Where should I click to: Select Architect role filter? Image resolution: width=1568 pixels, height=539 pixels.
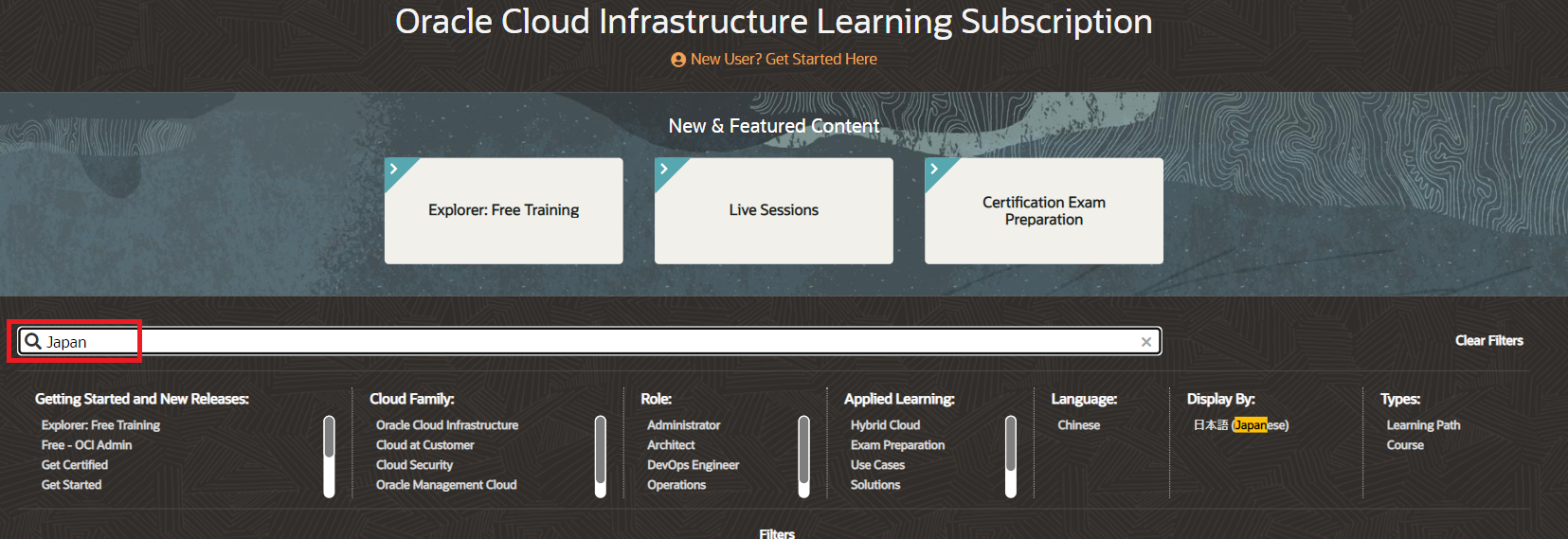[671, 445]
